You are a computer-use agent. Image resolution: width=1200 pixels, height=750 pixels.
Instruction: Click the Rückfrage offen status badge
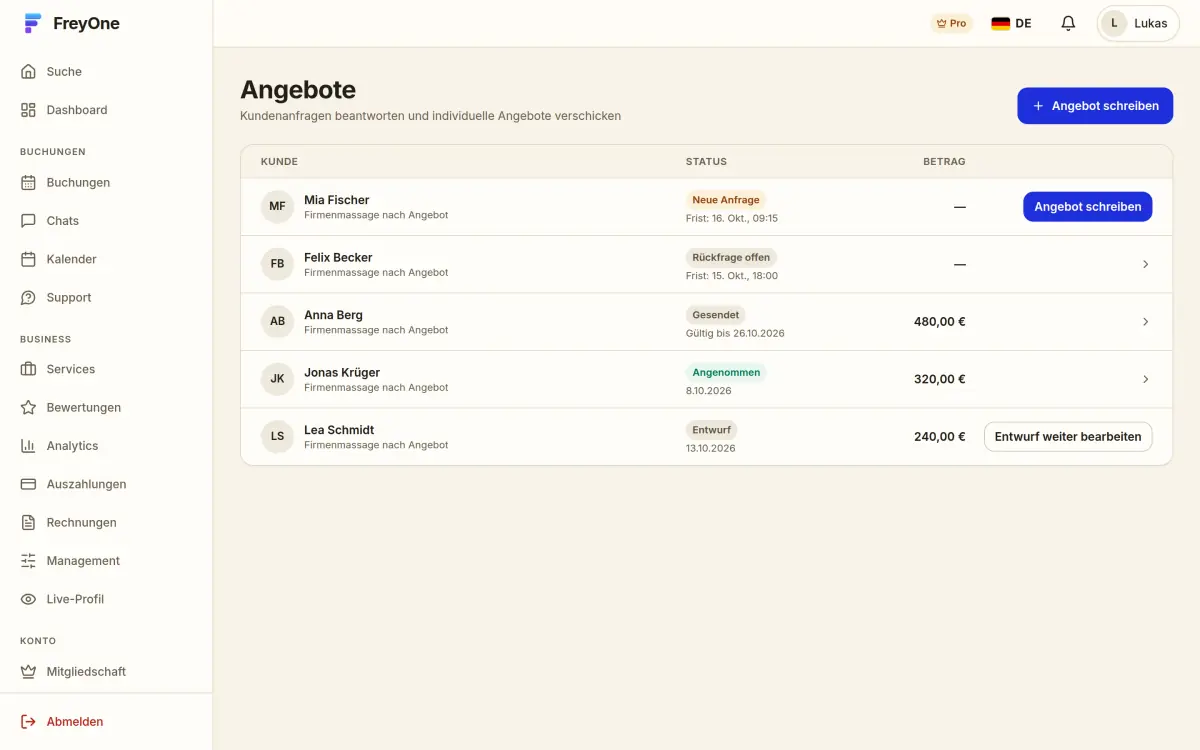(x=731, y=258)
